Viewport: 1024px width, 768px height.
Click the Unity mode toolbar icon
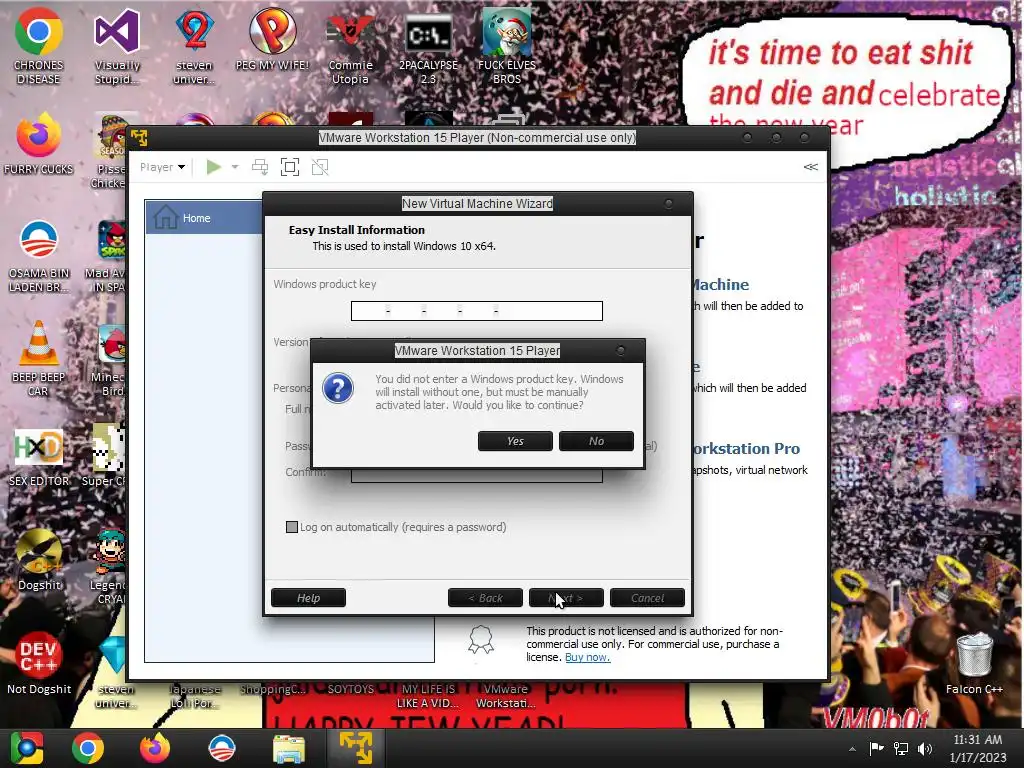point(320,167)
